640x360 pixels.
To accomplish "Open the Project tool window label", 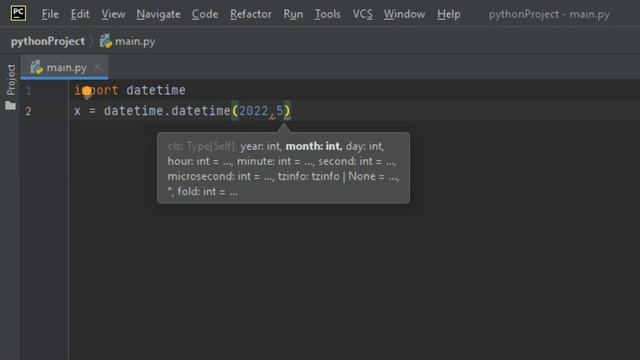I will (x=11, y=80).
